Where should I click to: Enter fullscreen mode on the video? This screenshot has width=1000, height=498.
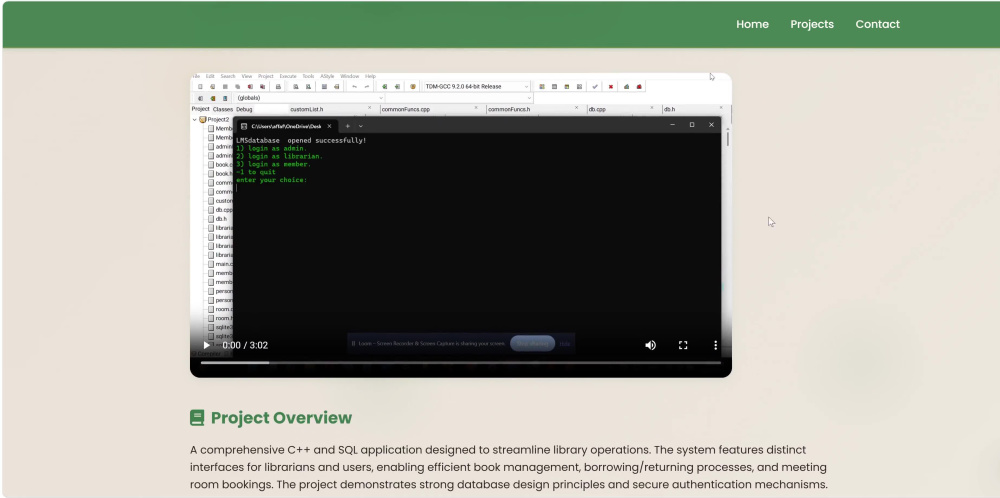(683, 345)
